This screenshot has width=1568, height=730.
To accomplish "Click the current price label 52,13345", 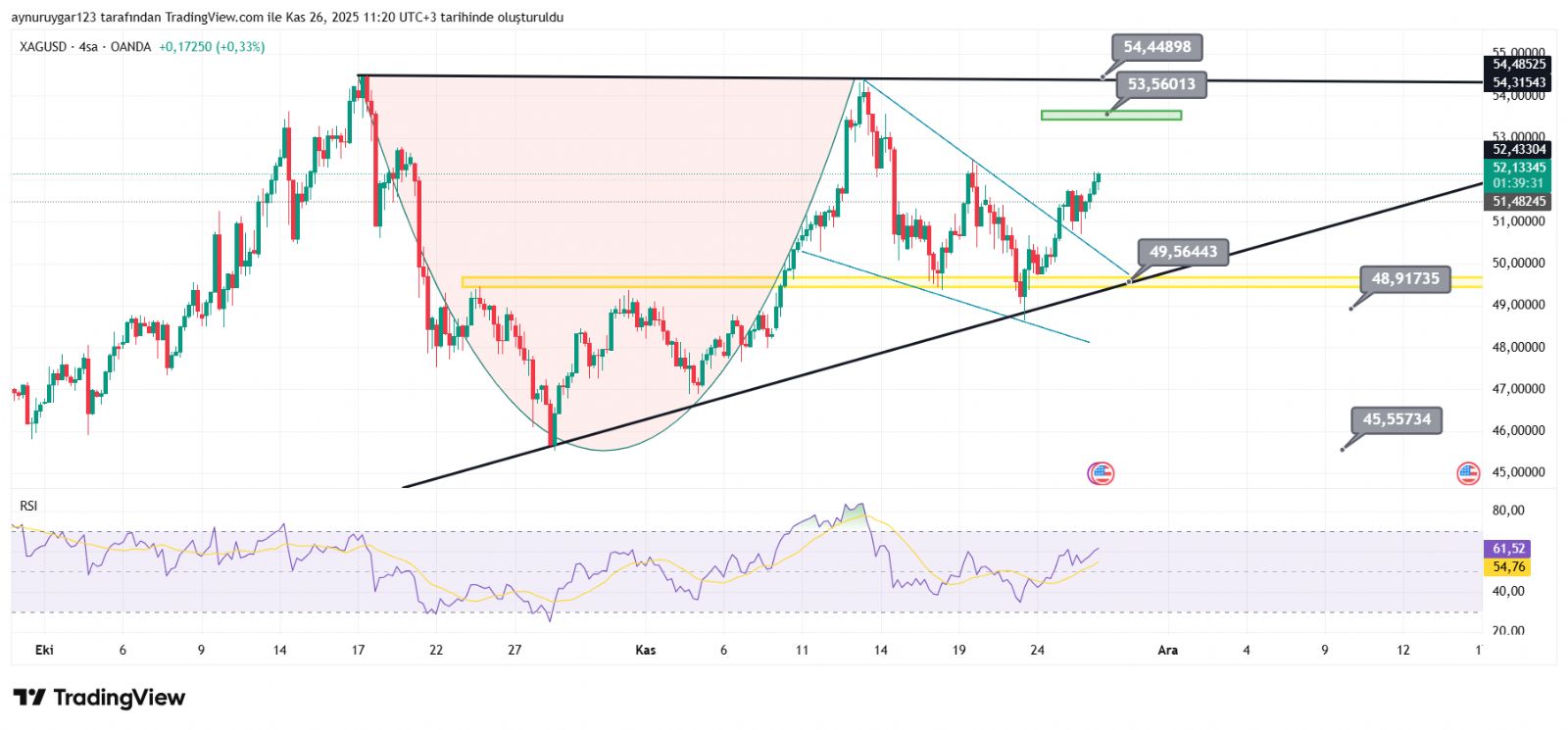I will point(1518,168).
